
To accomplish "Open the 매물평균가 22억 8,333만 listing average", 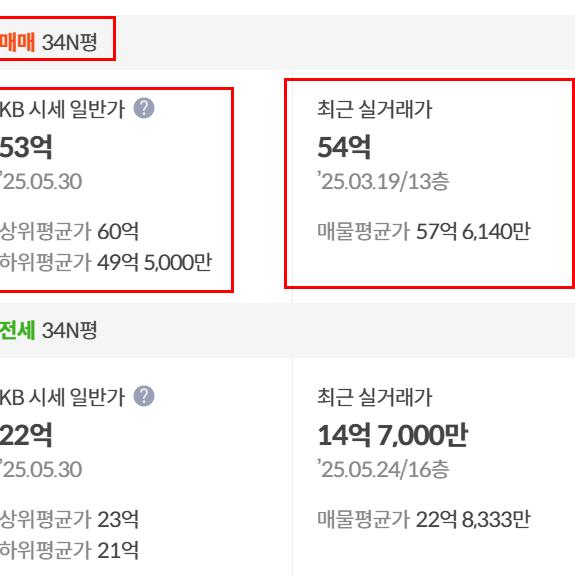I will pos(424,519).
